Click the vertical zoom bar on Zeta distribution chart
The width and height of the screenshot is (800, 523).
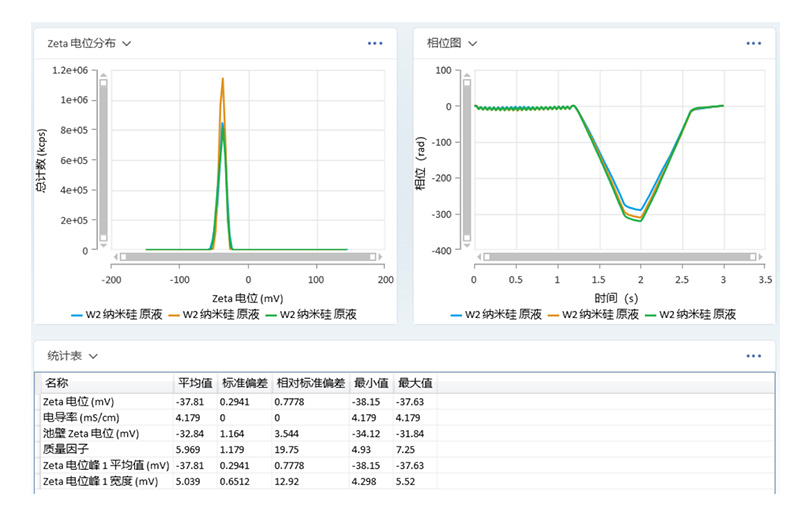(x=102, y=160)
